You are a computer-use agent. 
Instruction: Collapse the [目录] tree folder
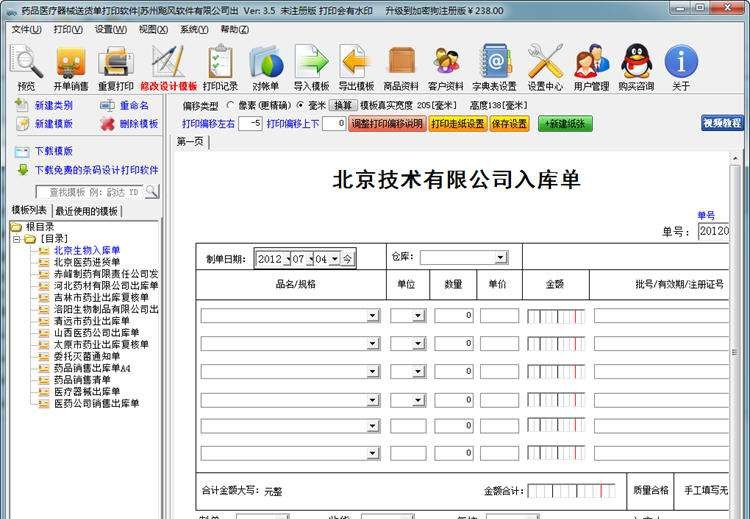coord(17,239)
